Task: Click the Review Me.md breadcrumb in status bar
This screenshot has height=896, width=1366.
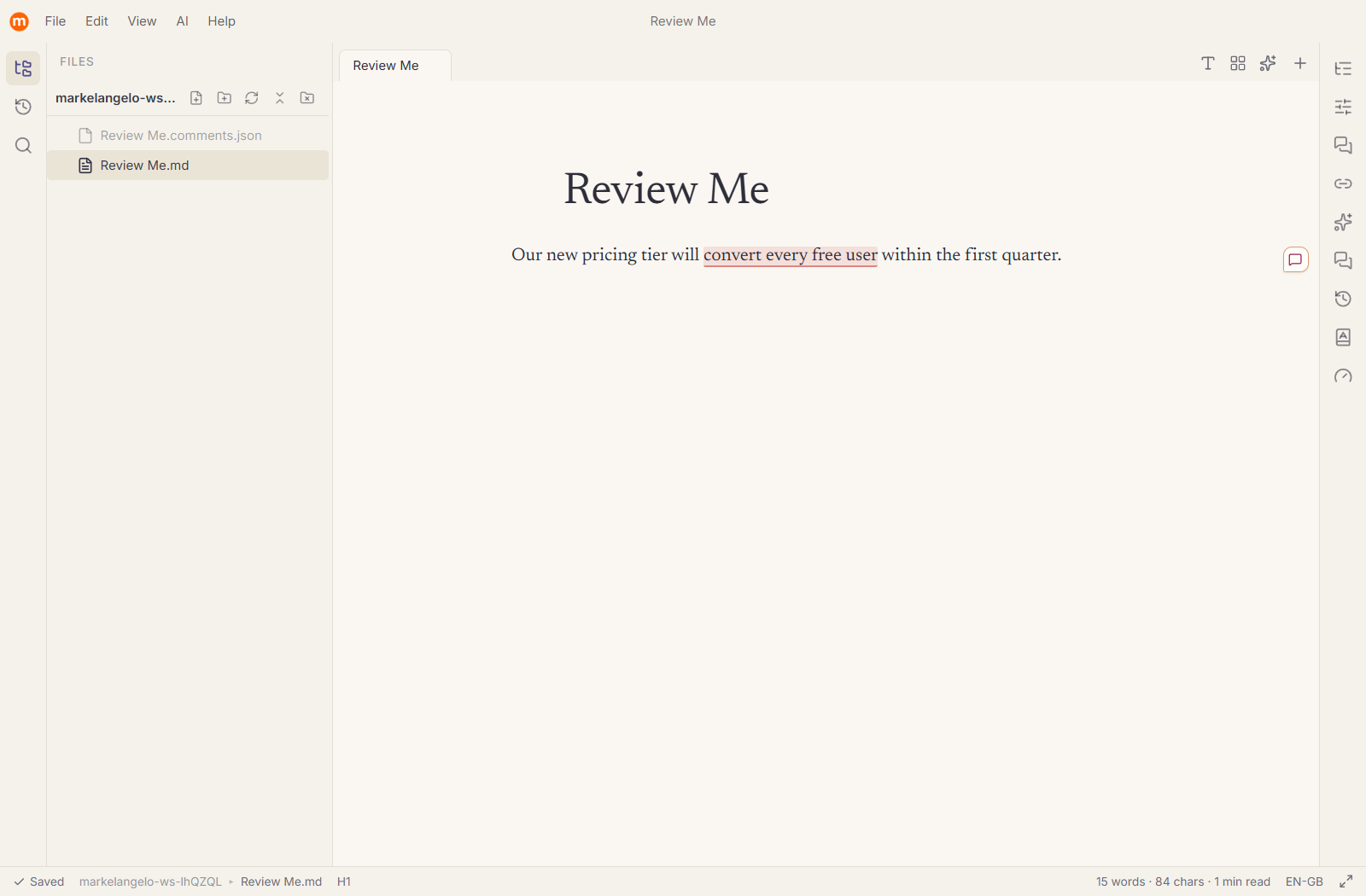Action: [x=281, y=881]
